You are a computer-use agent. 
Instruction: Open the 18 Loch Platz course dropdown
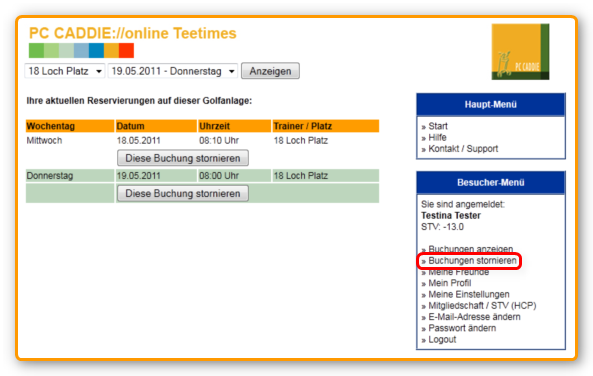click(x=65, y=71)
